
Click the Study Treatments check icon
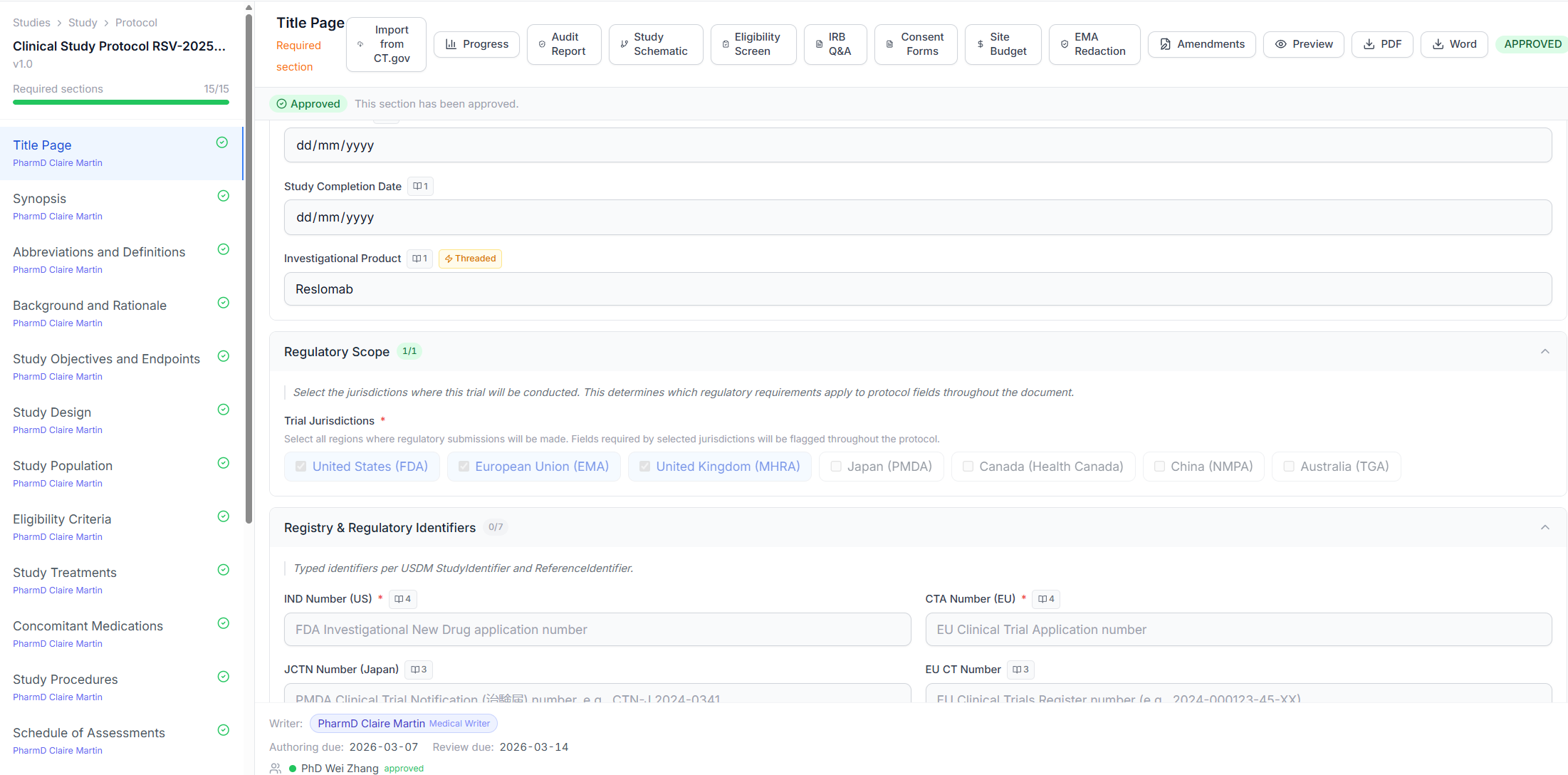pyautogui.click(x=223, y=570)
